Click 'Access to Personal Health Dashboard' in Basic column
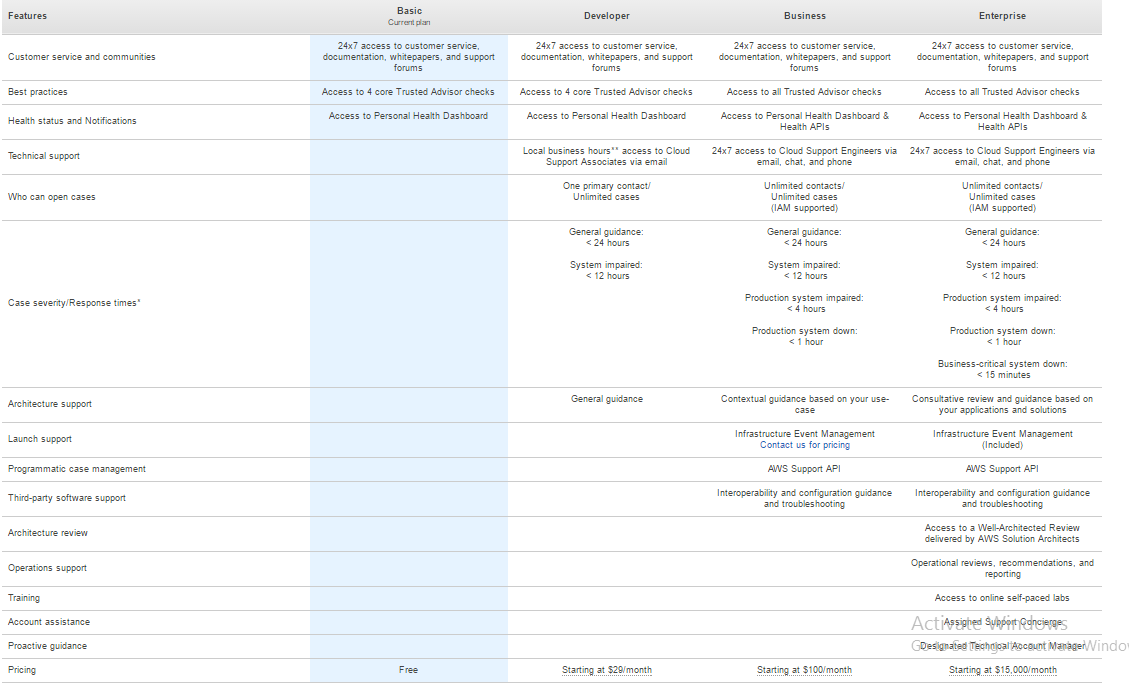 (408, 116)
